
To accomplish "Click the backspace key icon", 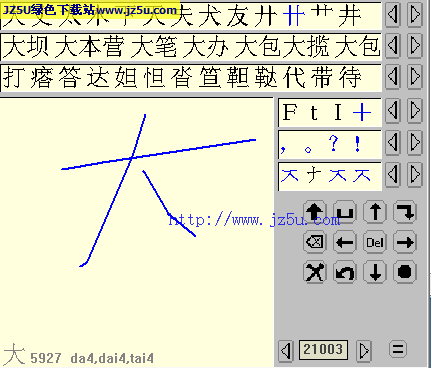I will point(315,242).
